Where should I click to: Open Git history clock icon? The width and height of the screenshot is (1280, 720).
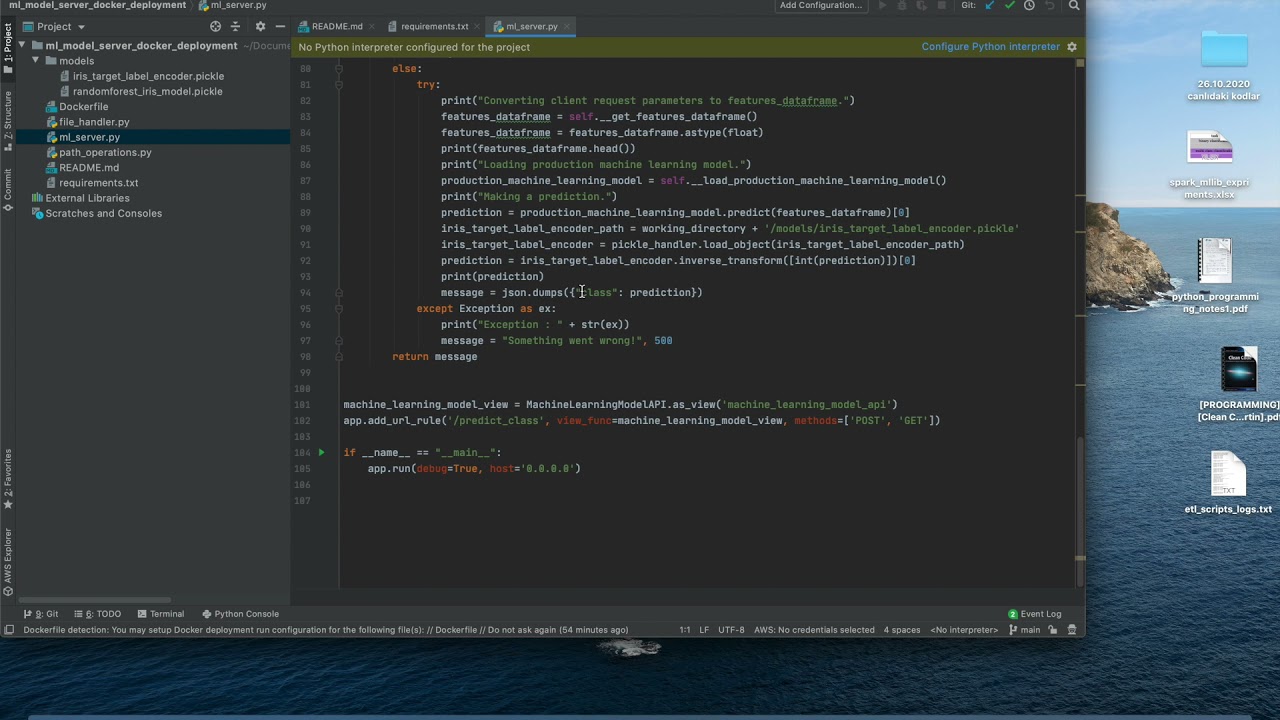tap(1029, 5)
